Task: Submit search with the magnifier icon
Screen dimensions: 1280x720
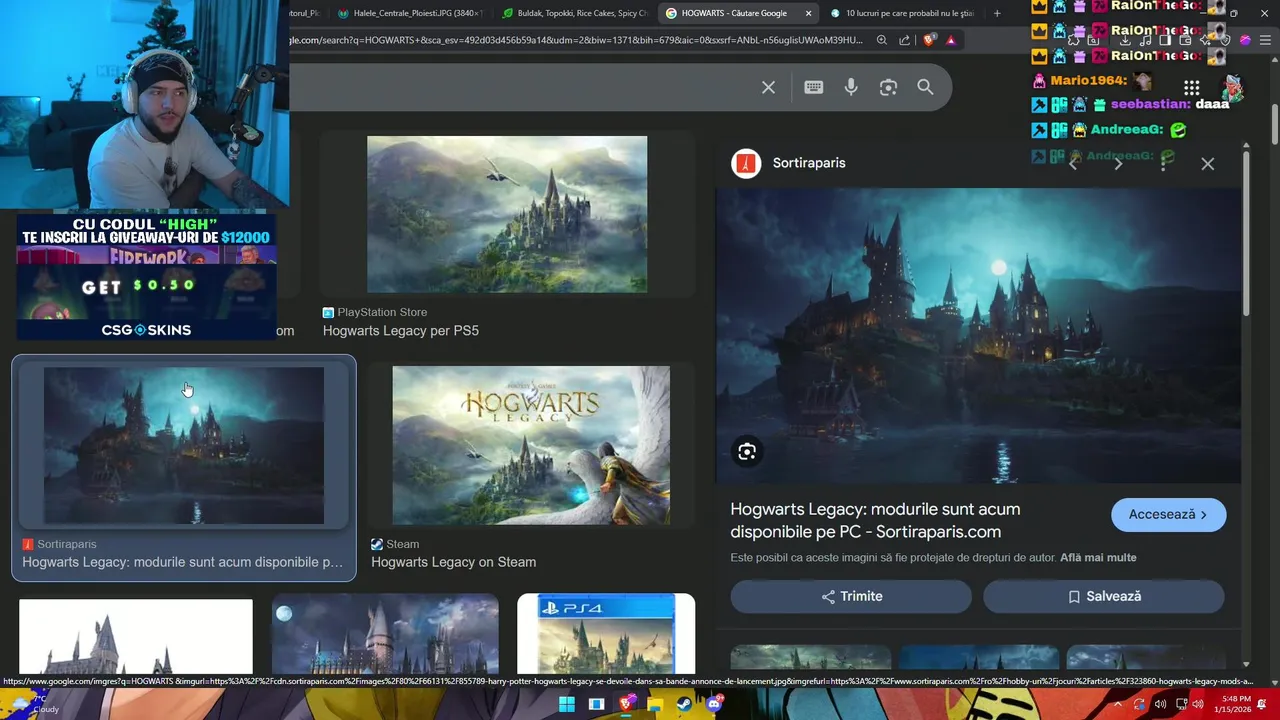Action: tap(925, 87)
